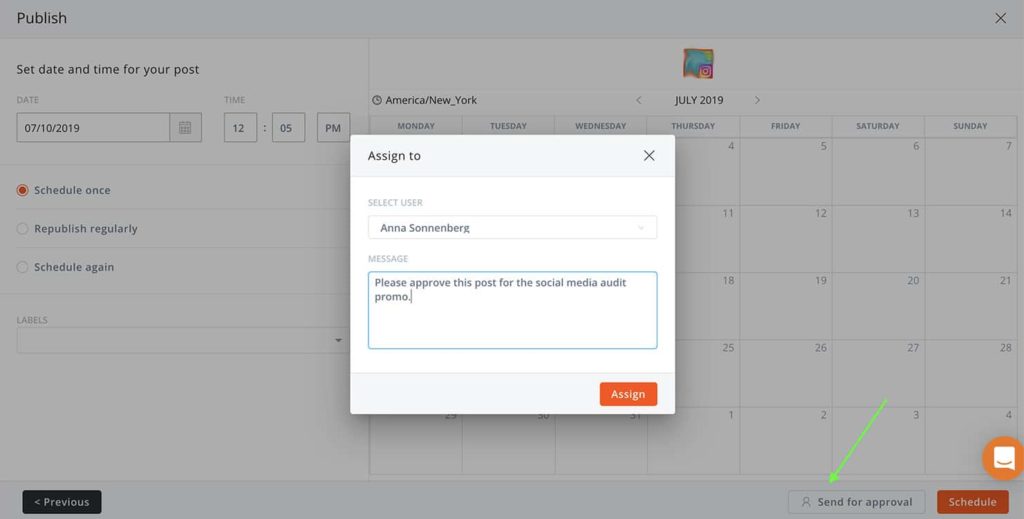Click the clock icon beside America/New_York
1024x519 pixels.
click(377, 100)
